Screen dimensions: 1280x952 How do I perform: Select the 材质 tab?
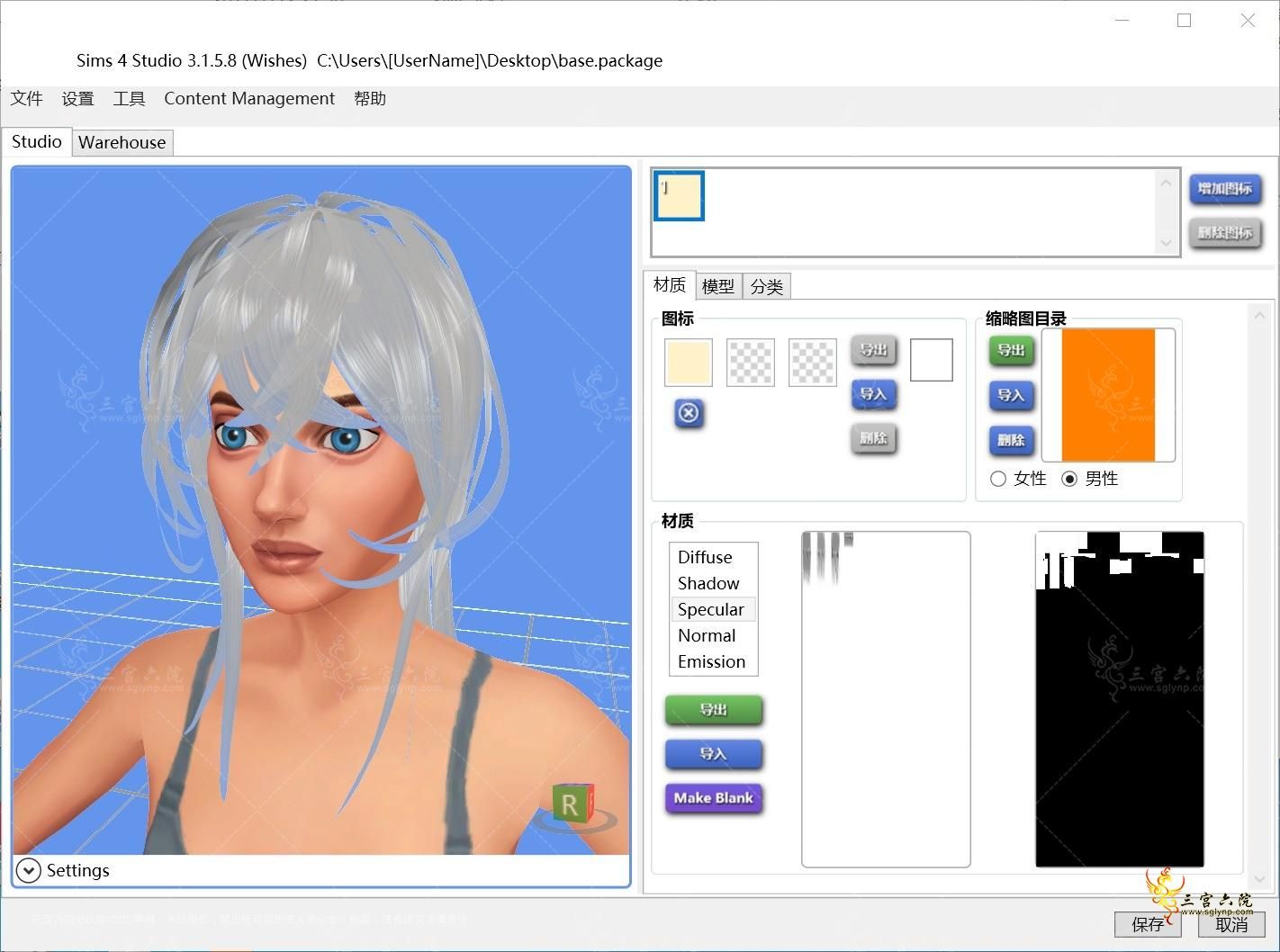click(670, 285)
